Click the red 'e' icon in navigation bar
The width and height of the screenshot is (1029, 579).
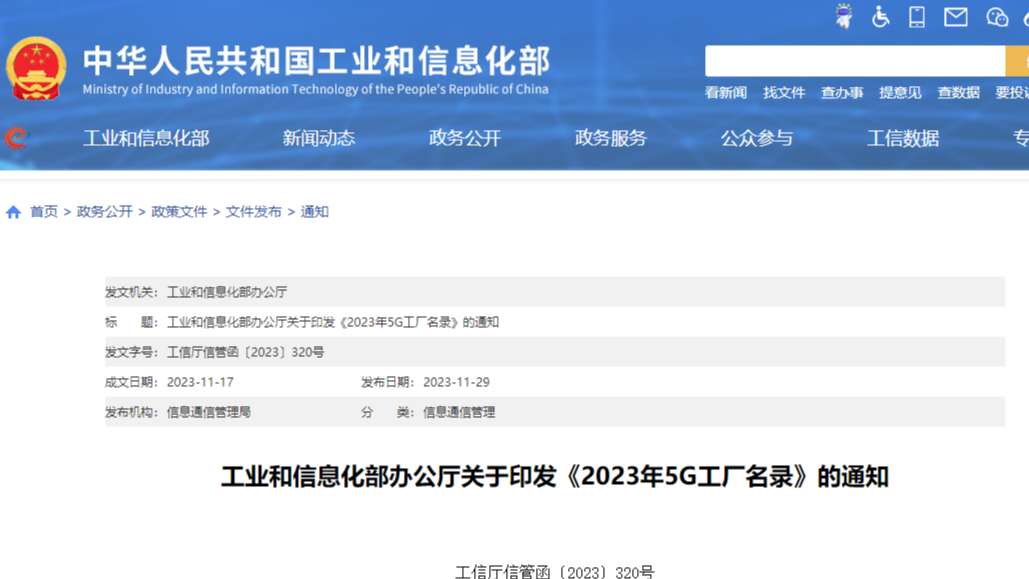click(16, 138)
